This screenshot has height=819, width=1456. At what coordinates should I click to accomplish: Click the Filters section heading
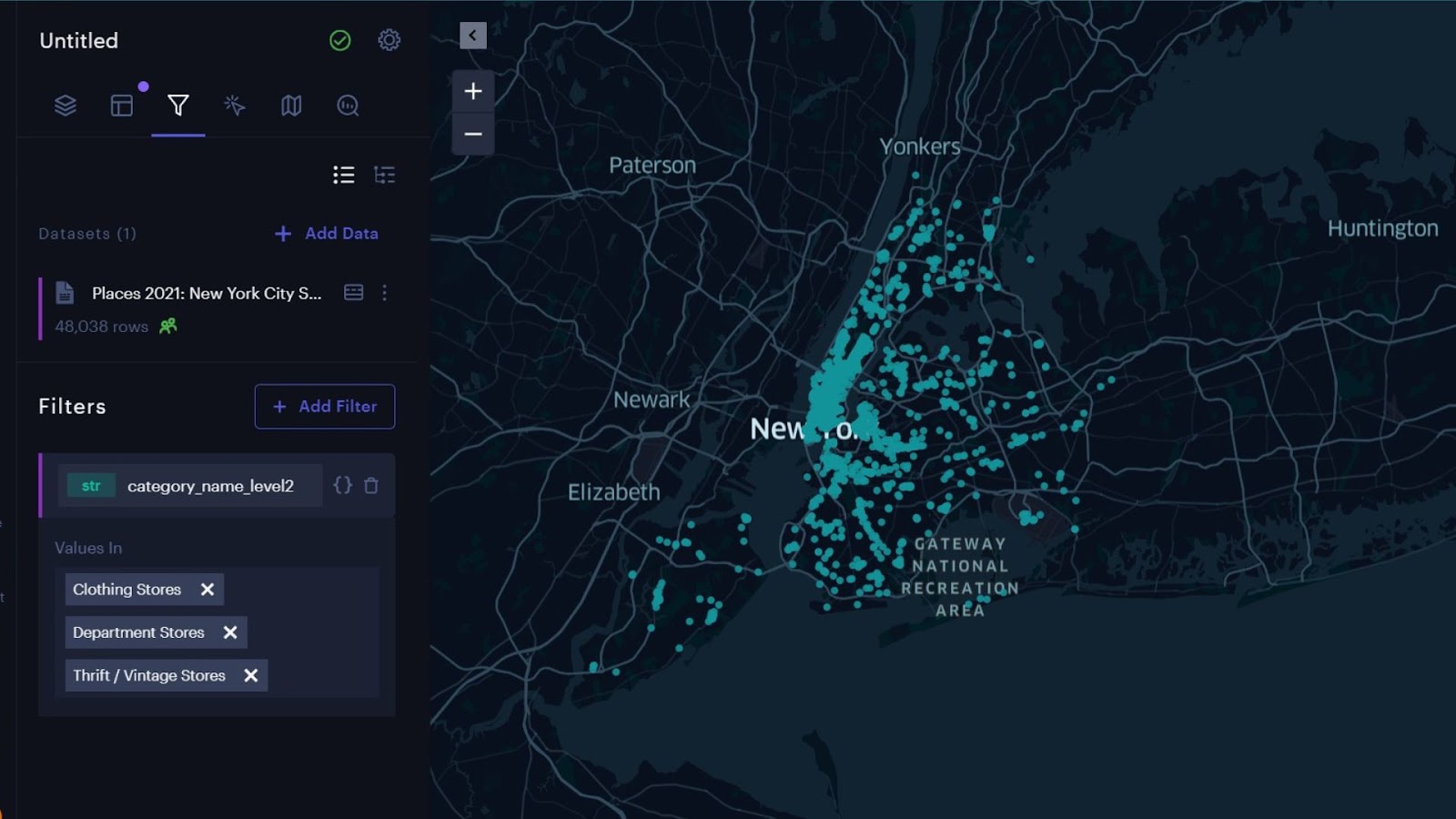coord(73,407)
